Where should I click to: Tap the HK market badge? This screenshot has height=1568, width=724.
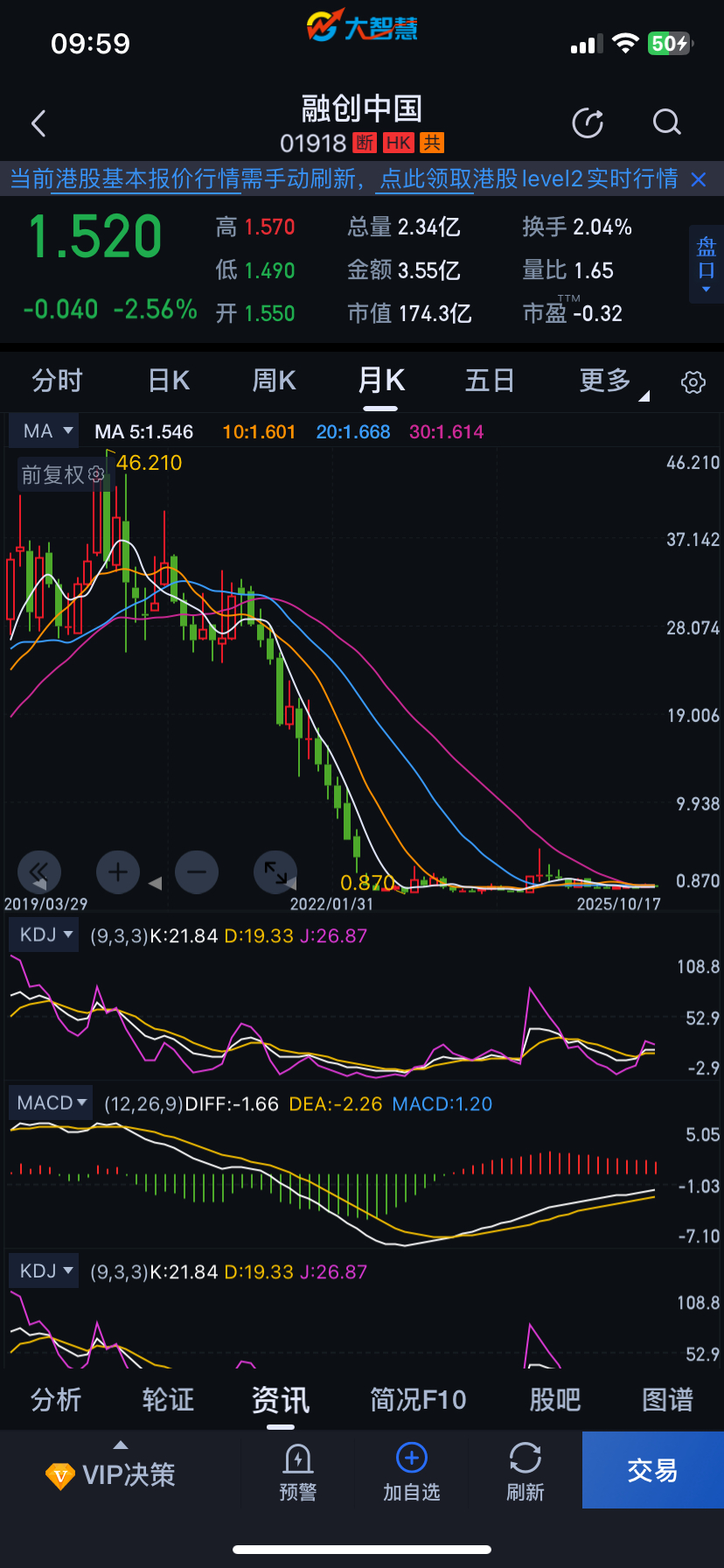[399, 143]
